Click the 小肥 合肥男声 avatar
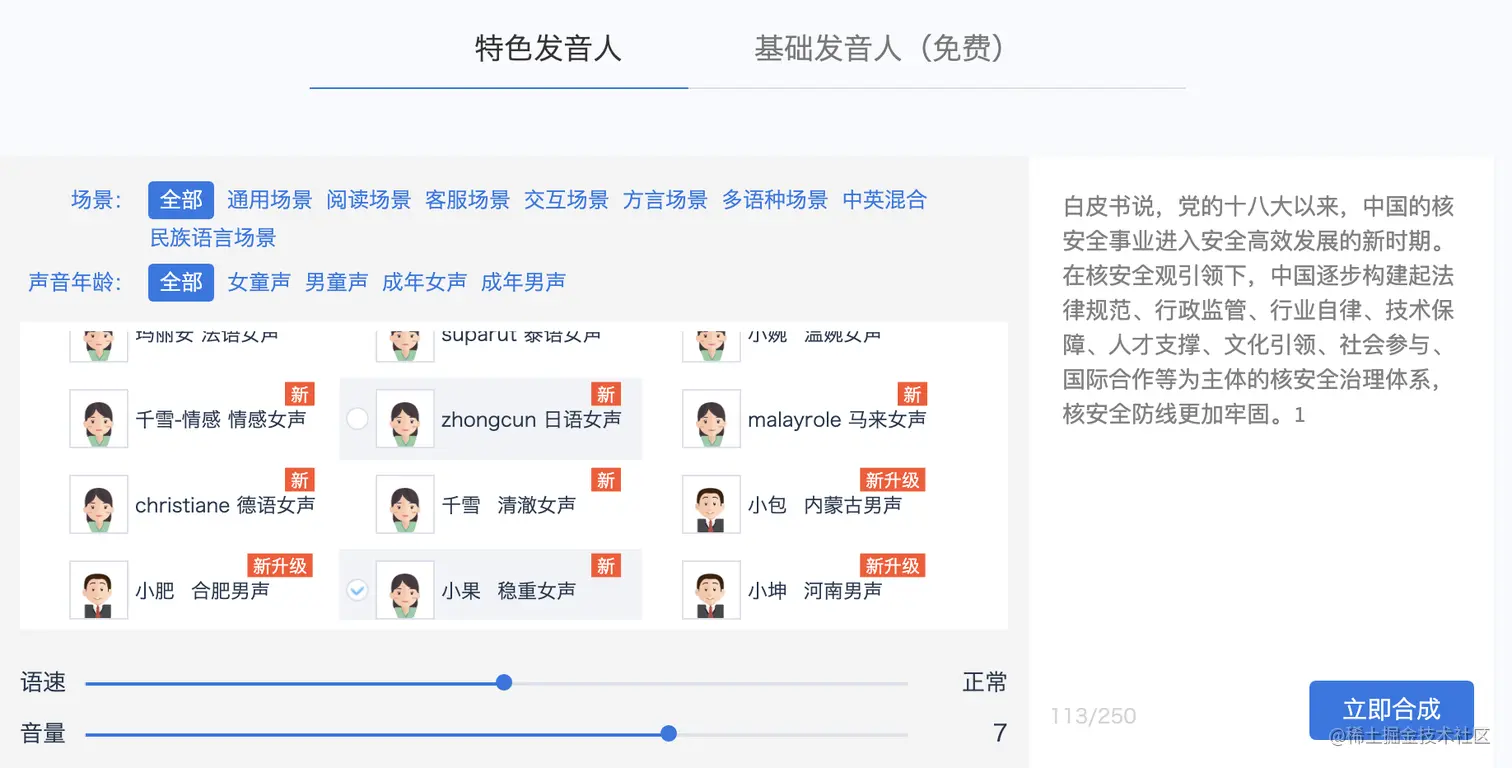This screenshot has width=1512, height=768. click(99, 590)
